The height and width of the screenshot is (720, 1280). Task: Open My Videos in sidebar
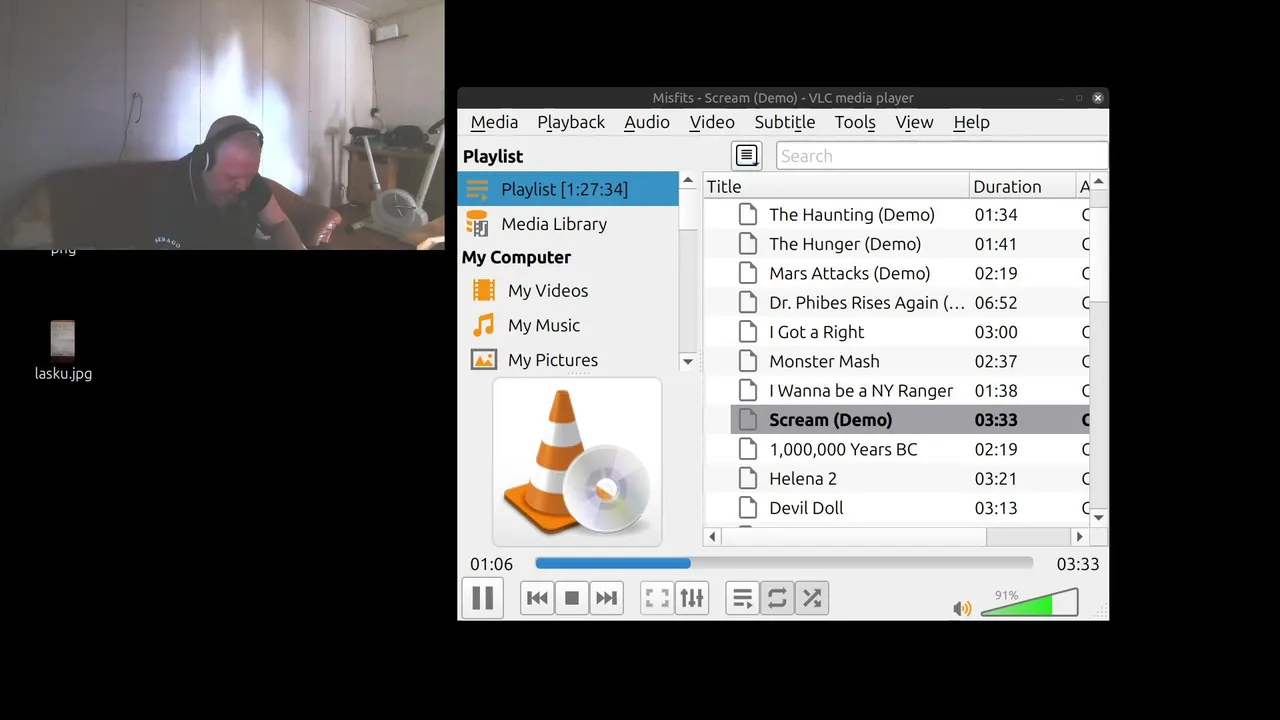(x=568, y=291)
